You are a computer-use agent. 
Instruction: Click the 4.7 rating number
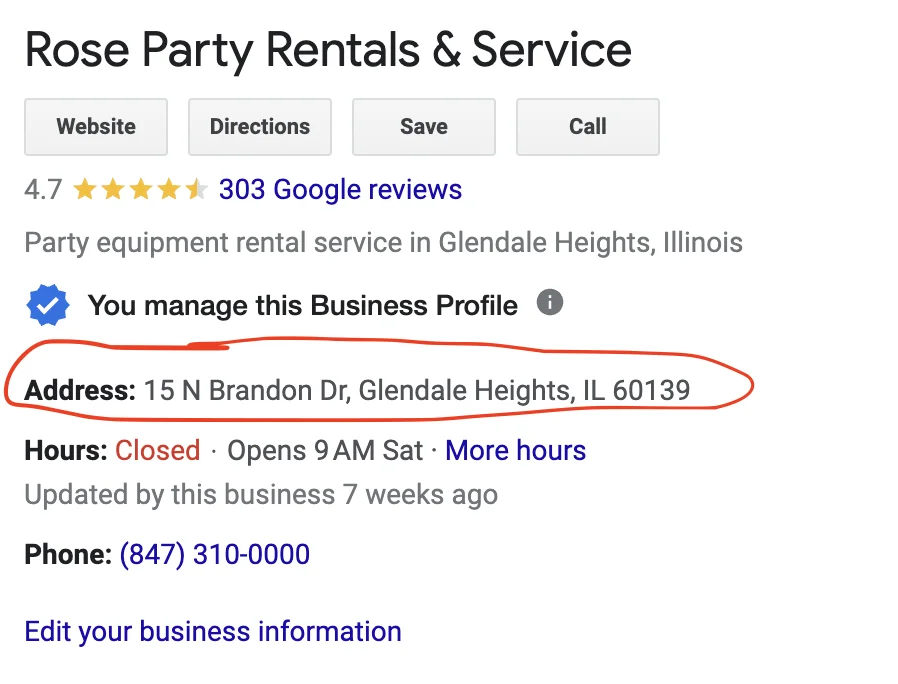43,190
